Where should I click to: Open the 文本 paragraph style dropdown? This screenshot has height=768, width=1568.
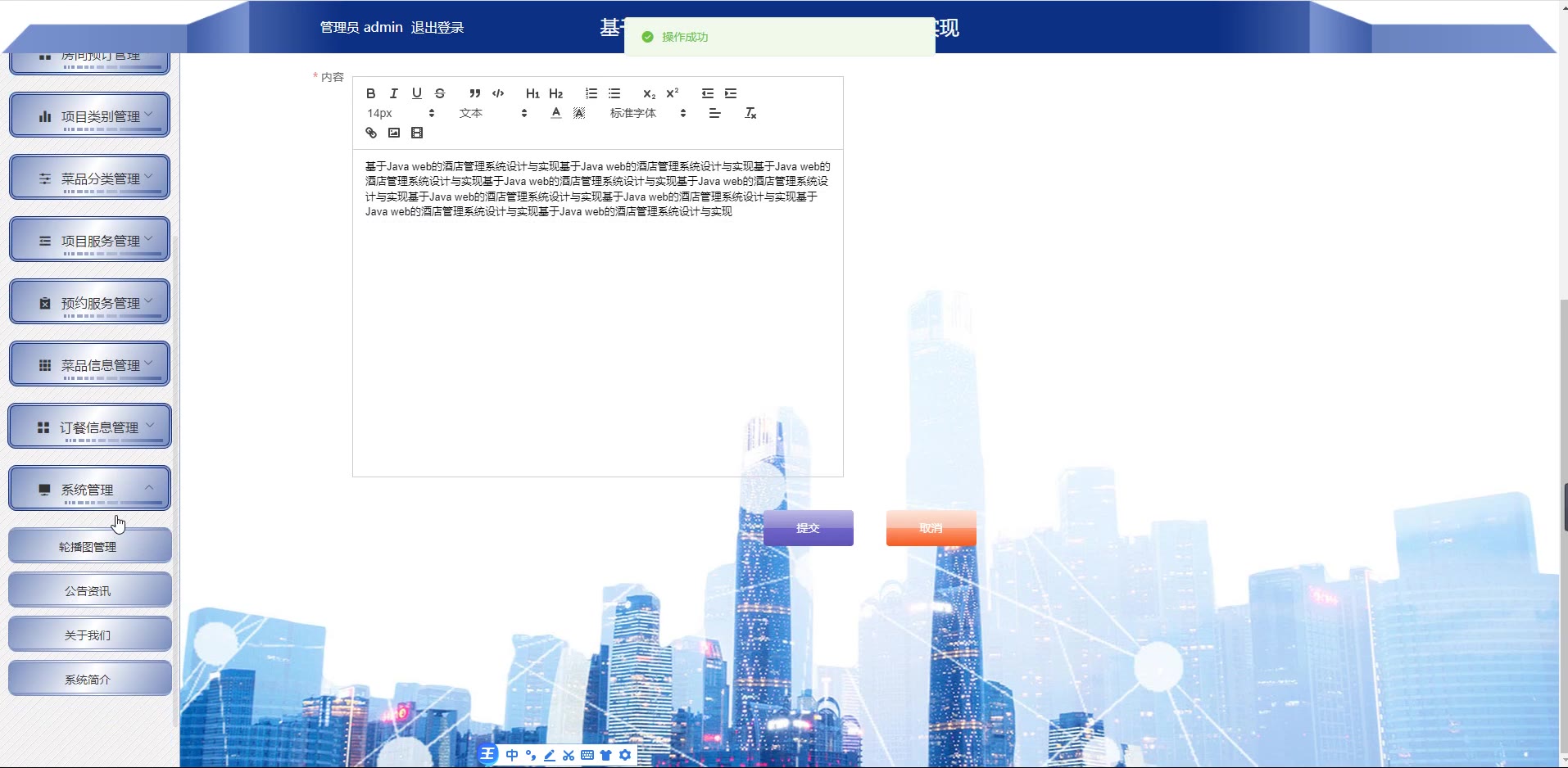(x=493, y=113)
